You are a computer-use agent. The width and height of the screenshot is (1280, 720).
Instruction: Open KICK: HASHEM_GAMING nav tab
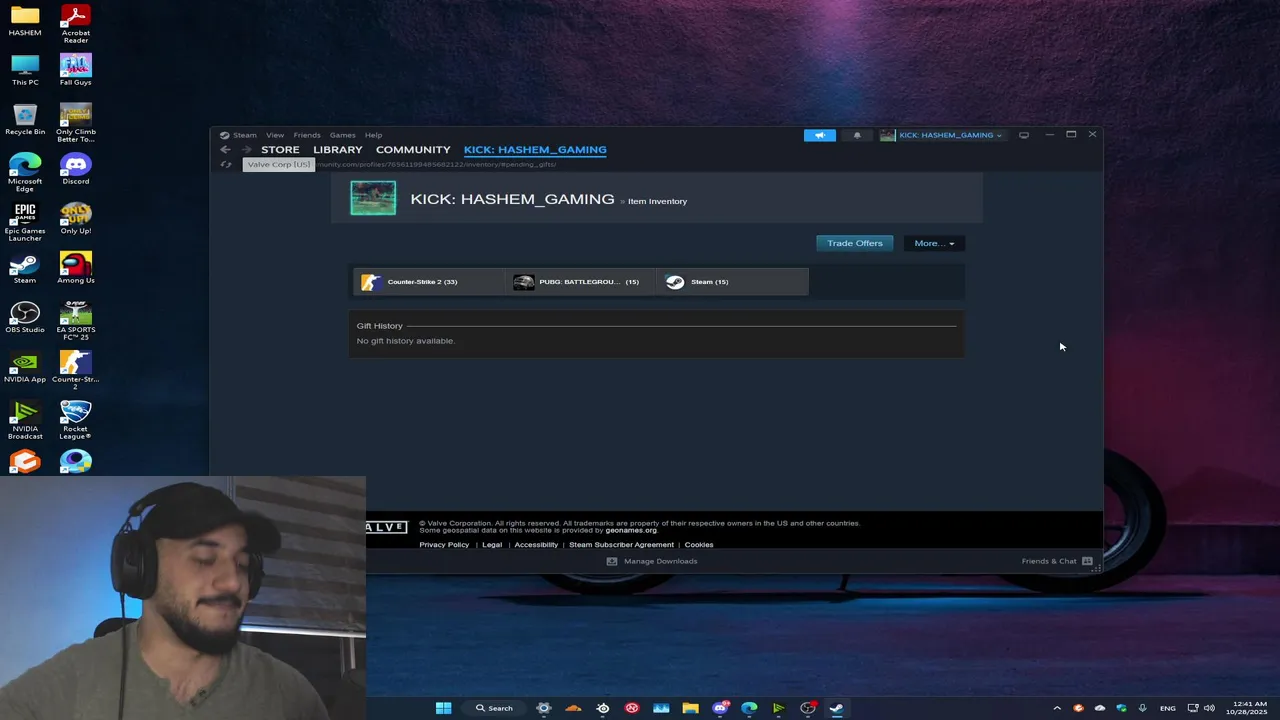535,150
